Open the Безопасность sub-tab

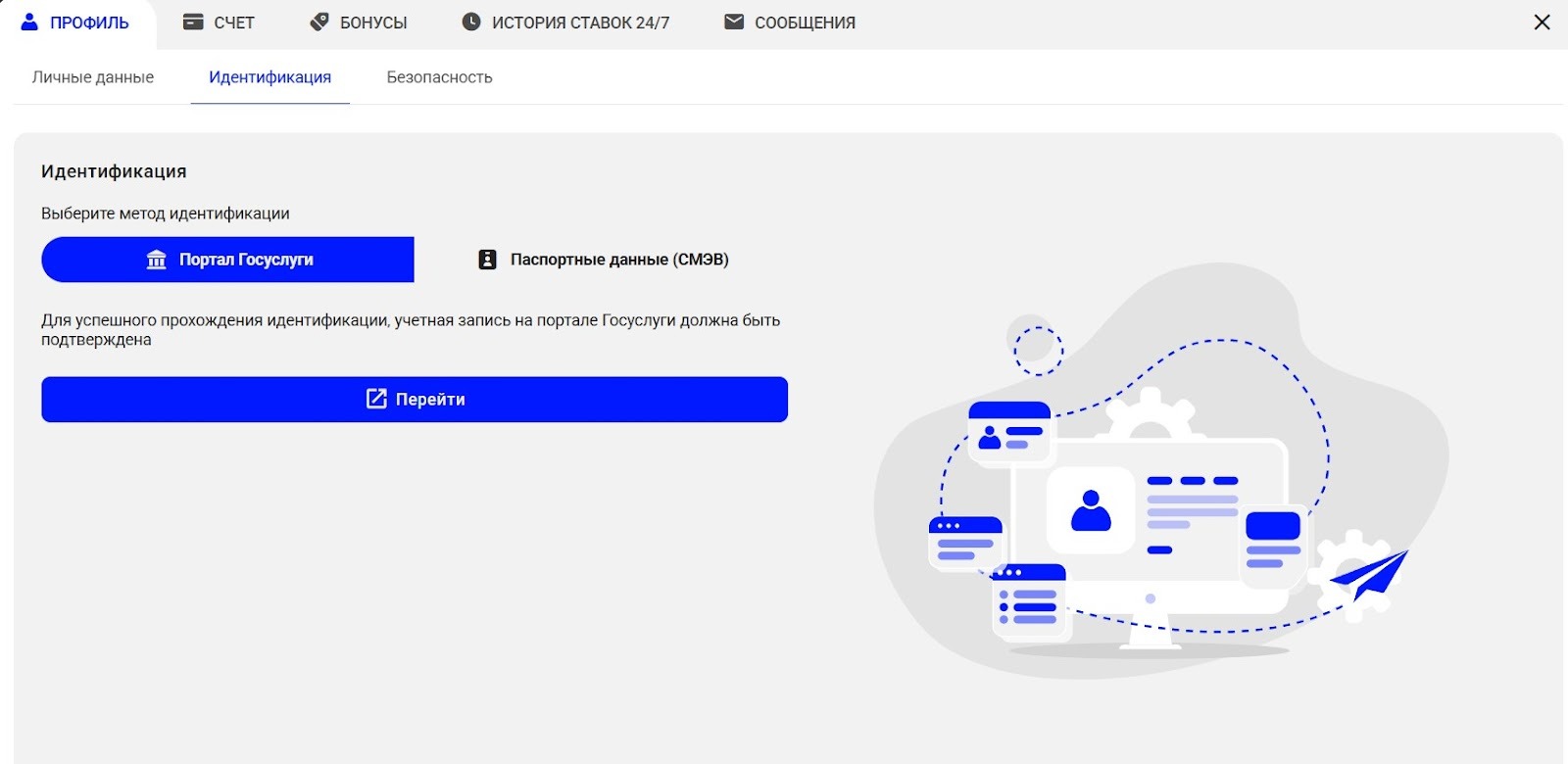tap(439, 77)
